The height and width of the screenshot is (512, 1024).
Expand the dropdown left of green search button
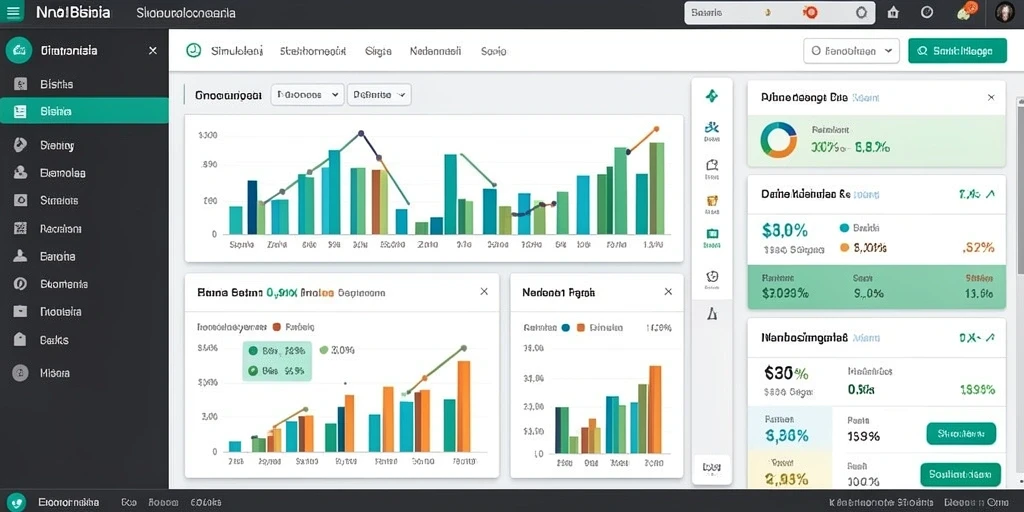pos(851,50)
